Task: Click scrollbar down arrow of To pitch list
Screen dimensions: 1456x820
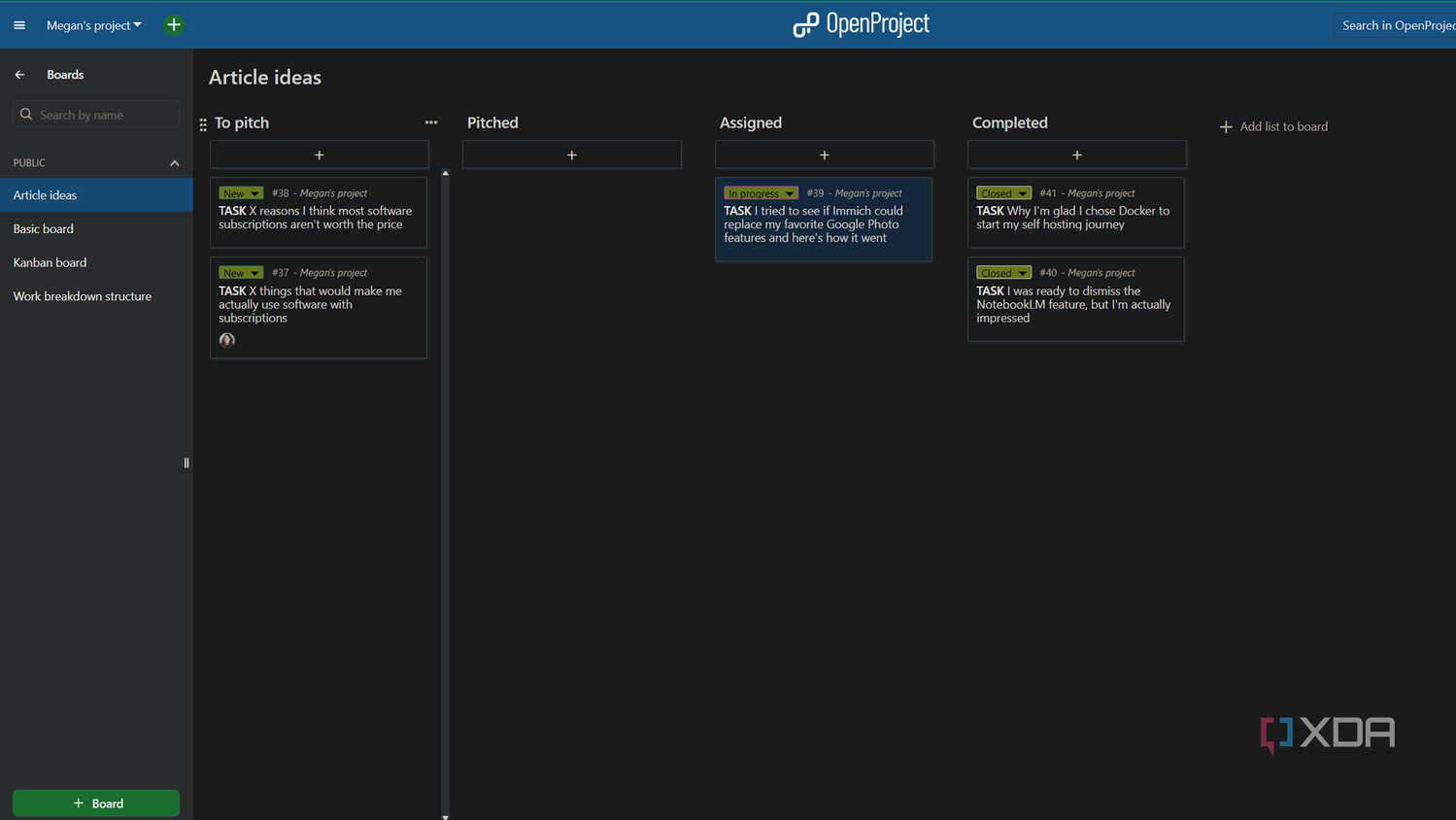Action: [446, 816]
